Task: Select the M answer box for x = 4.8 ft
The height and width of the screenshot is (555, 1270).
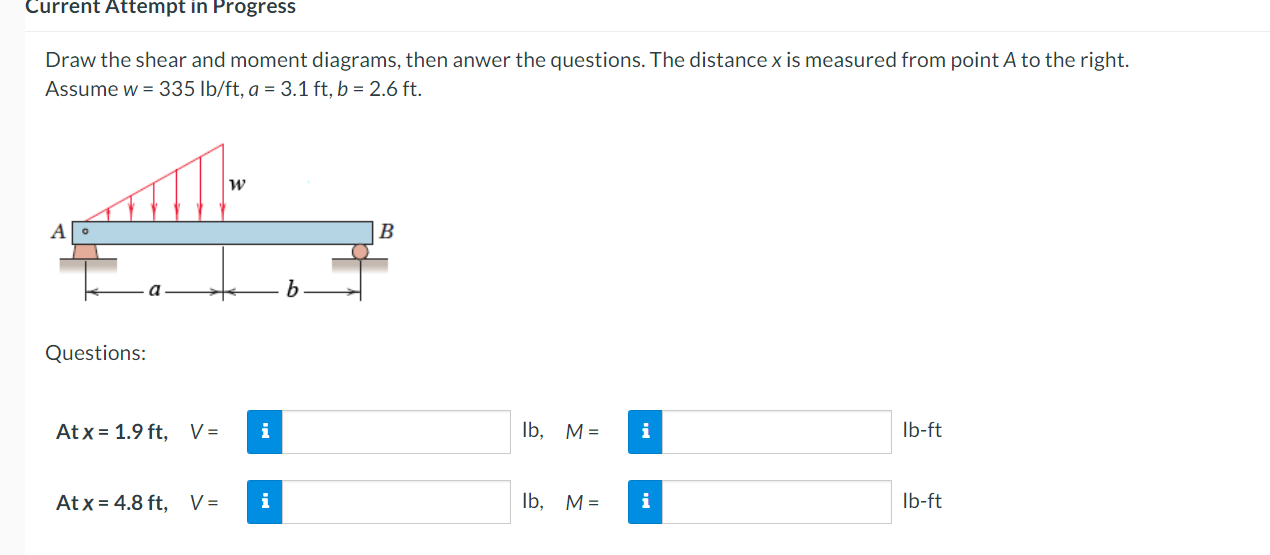Action: (777, 502)
